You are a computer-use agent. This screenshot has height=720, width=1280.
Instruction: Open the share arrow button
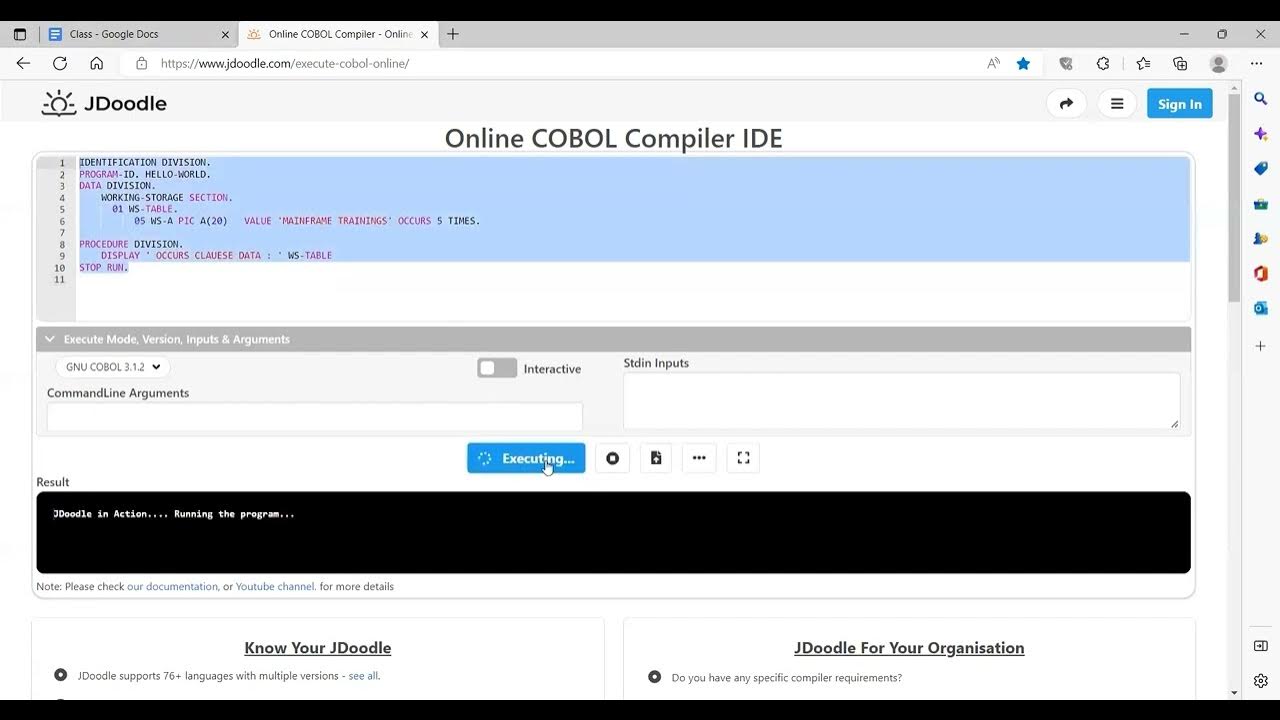[1066, 103]
